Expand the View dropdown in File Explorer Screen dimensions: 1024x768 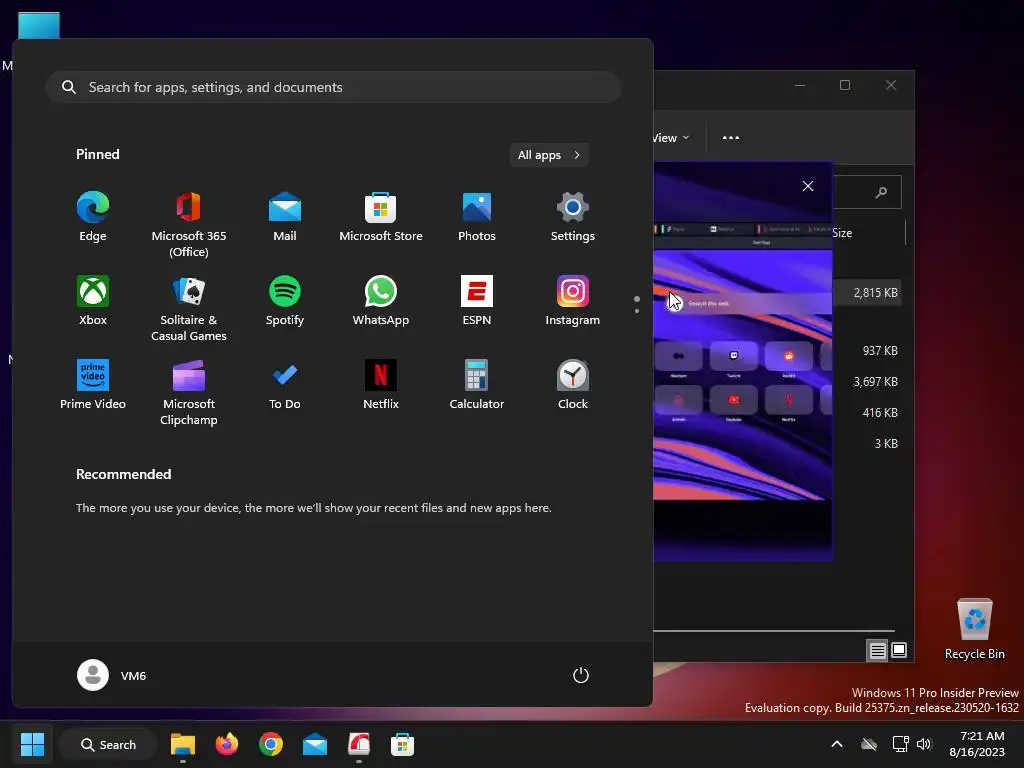click(x=671, y=138)
